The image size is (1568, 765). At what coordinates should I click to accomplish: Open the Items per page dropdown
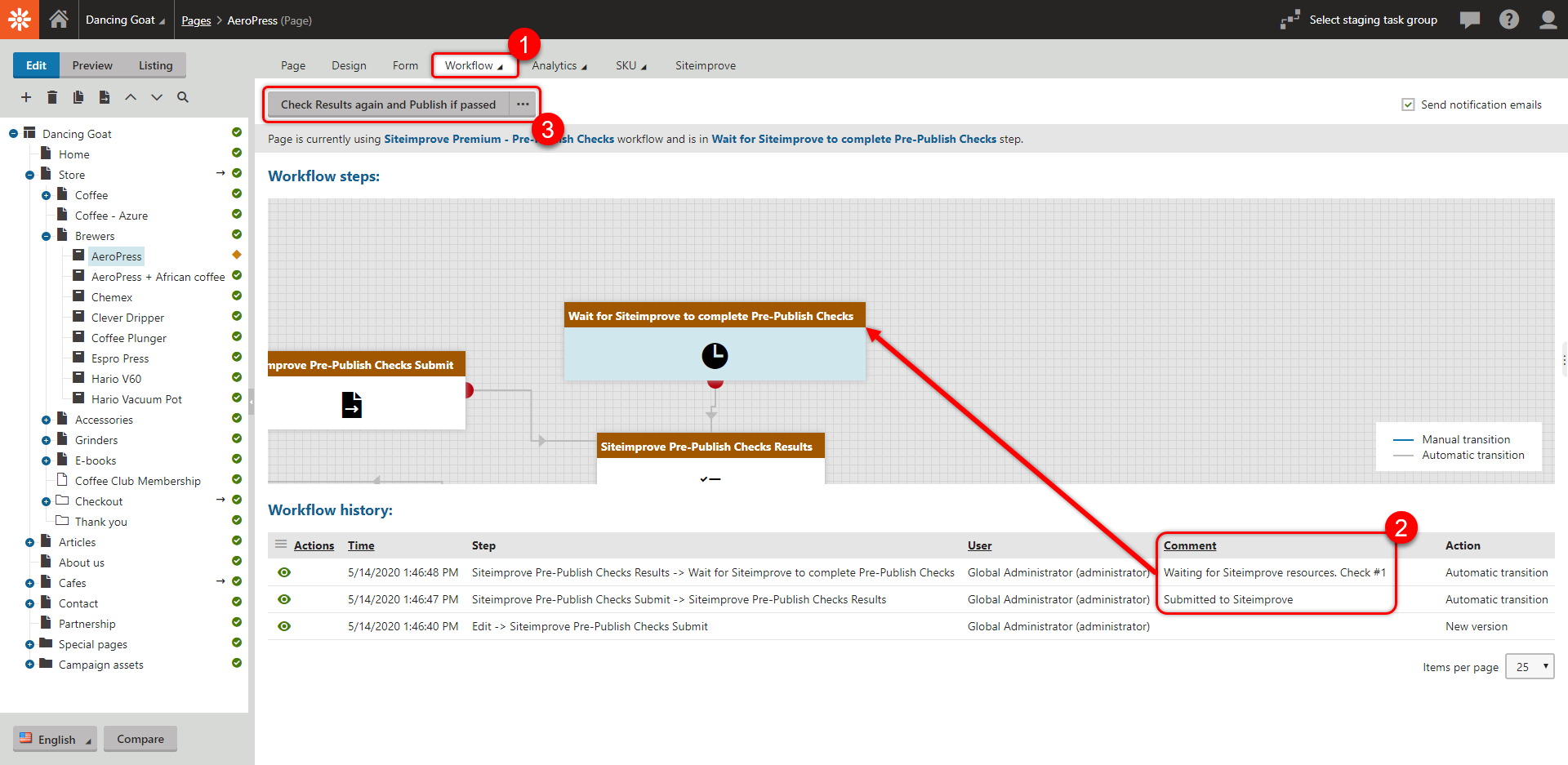pyautogui.click(x=1530, y=666)
